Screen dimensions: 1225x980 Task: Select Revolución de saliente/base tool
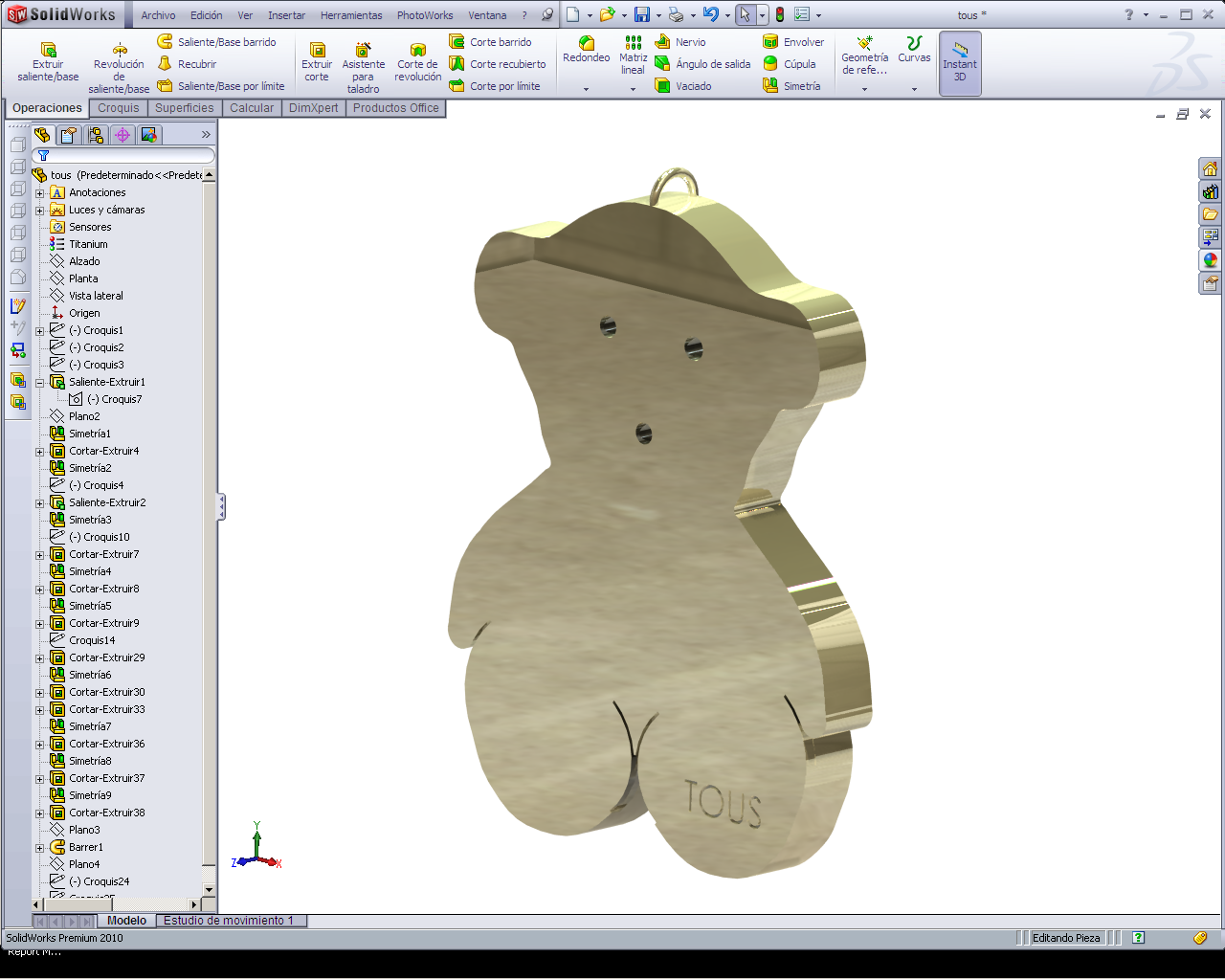[x=119, y=67]
